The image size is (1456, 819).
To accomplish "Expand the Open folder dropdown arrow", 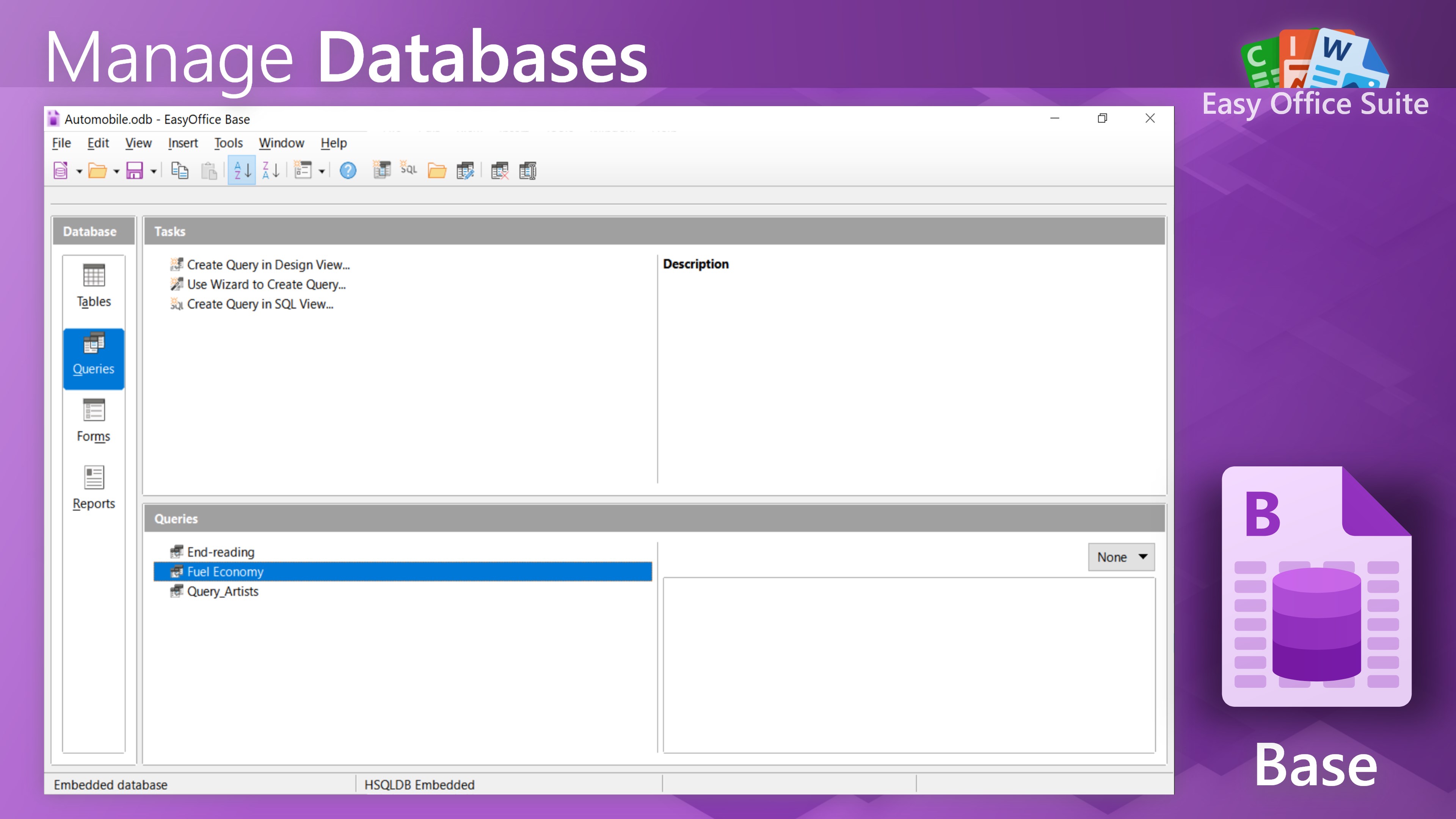I will click(x=116, y=171).
